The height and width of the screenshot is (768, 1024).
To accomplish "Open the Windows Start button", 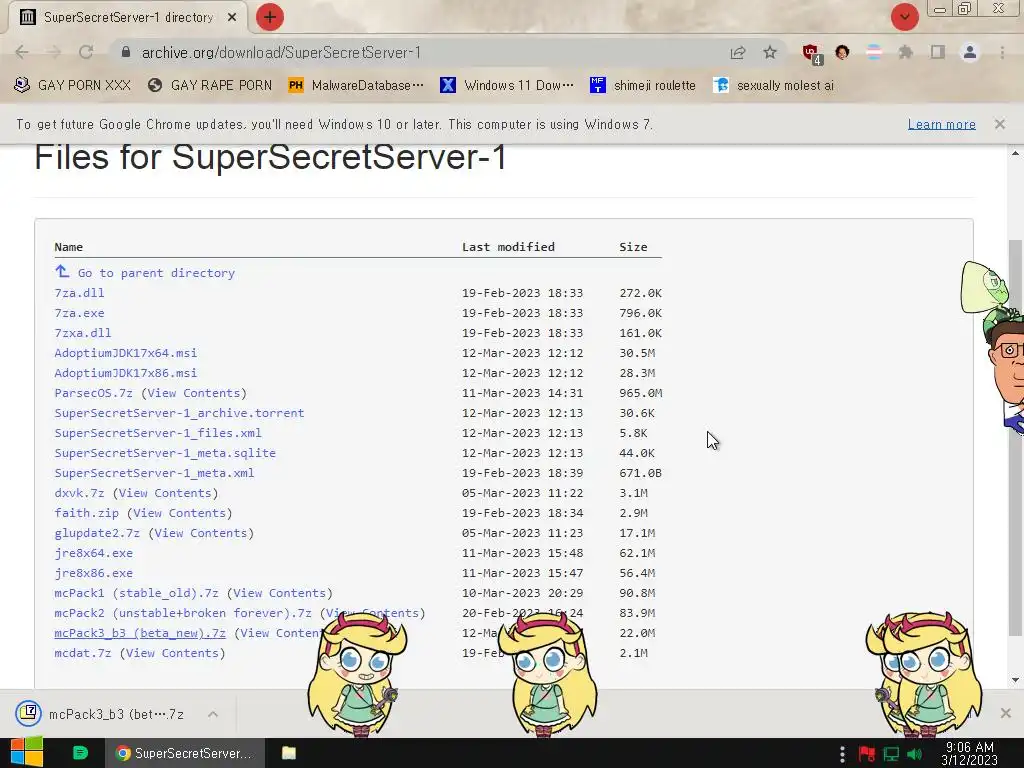I will click(x=26, y=752).
